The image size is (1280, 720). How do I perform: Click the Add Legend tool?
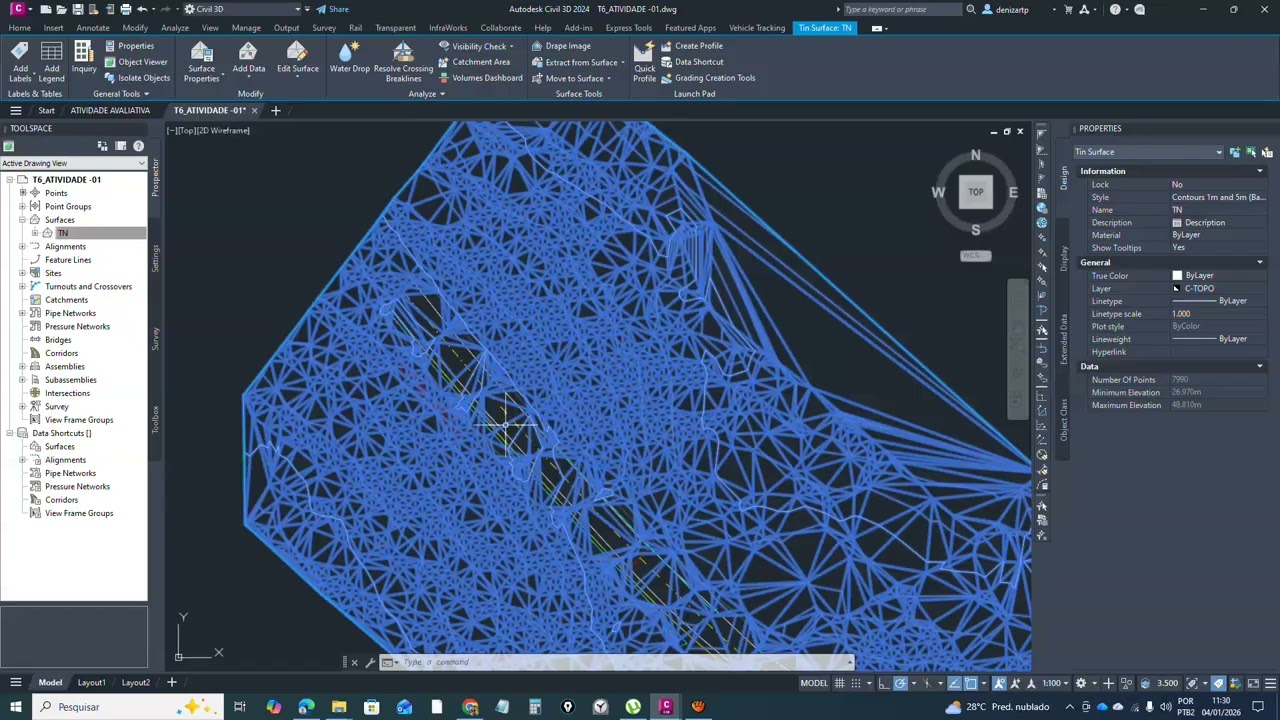click(52, 62)
